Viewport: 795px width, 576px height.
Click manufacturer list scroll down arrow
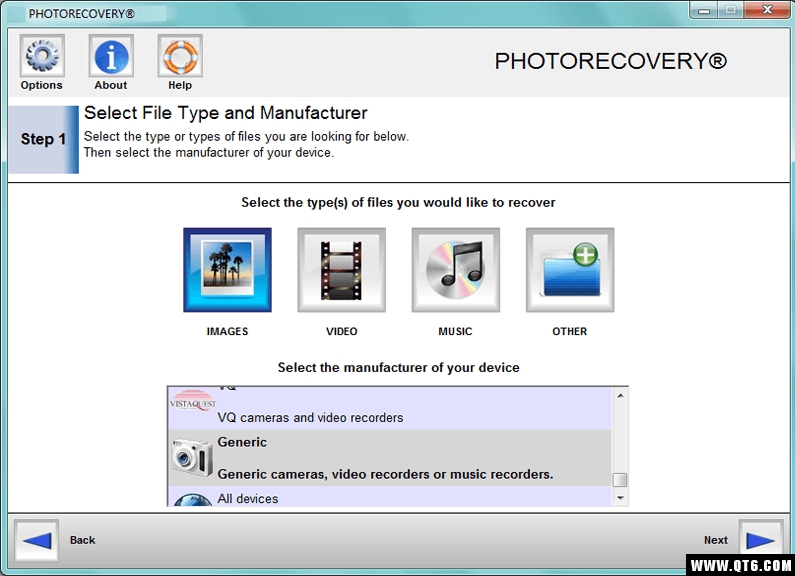click(x=620, y=498)
